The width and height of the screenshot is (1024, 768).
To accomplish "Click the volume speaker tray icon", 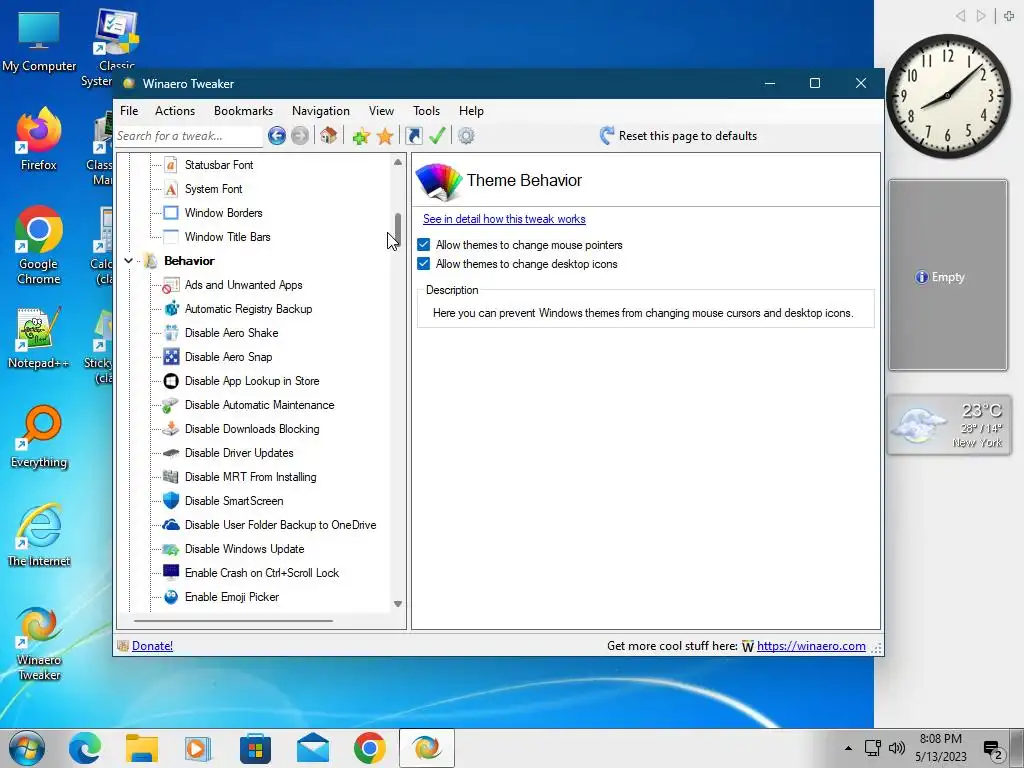I will (897, 748).
